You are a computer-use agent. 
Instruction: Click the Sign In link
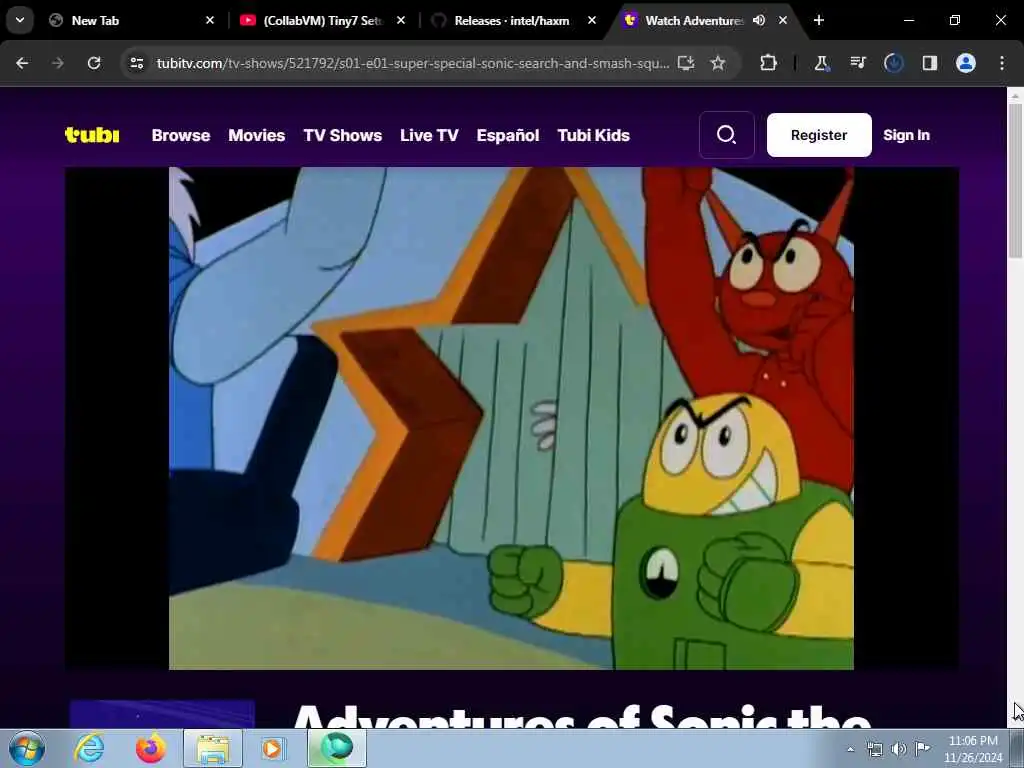tap(906, 135)
